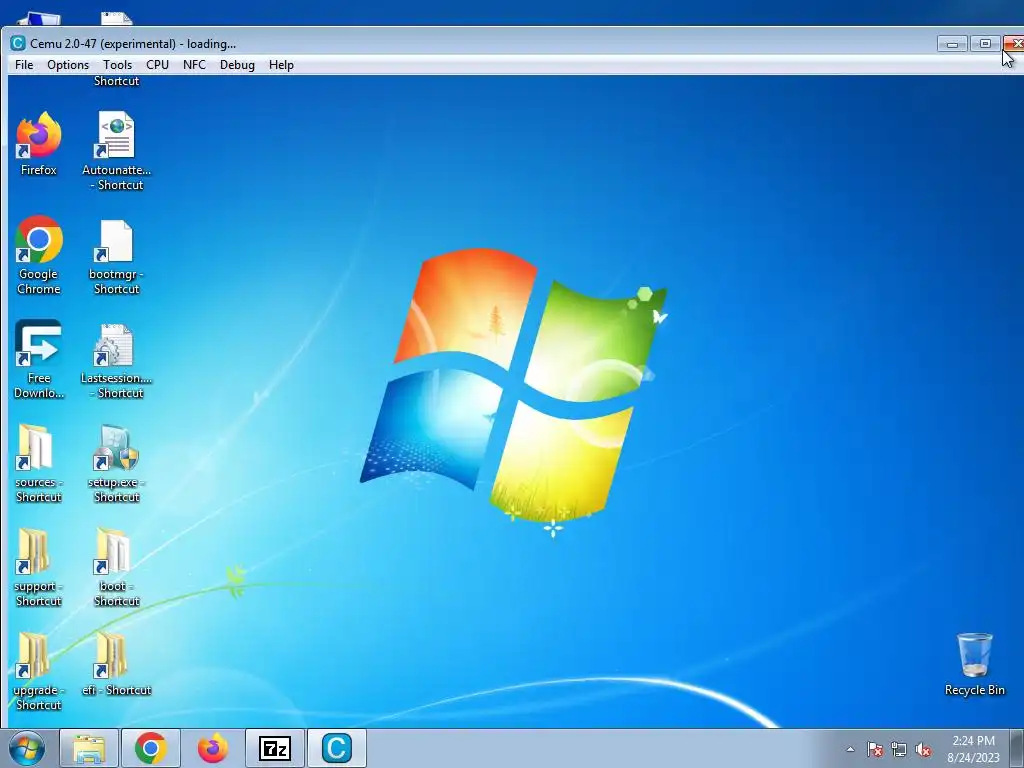Select the Google Chrome desktop shortcut
This screenshot has height=768, width=1024.
click(x=39, y=255)
